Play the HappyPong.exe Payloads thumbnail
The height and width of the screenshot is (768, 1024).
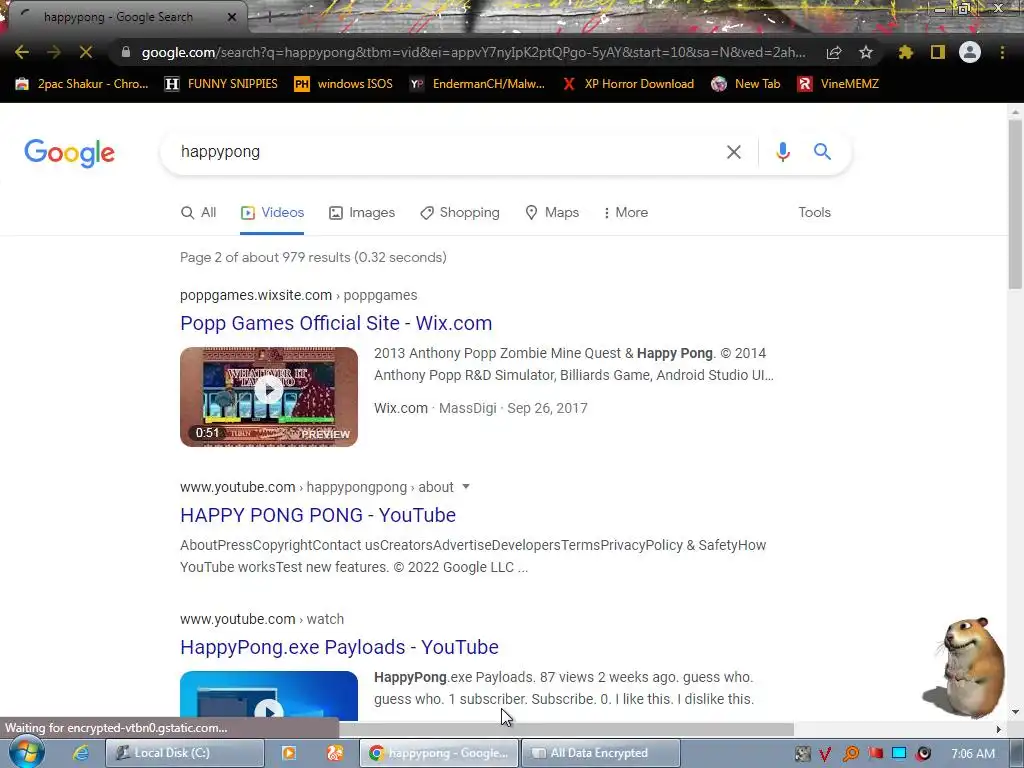(x=269, y=696)
